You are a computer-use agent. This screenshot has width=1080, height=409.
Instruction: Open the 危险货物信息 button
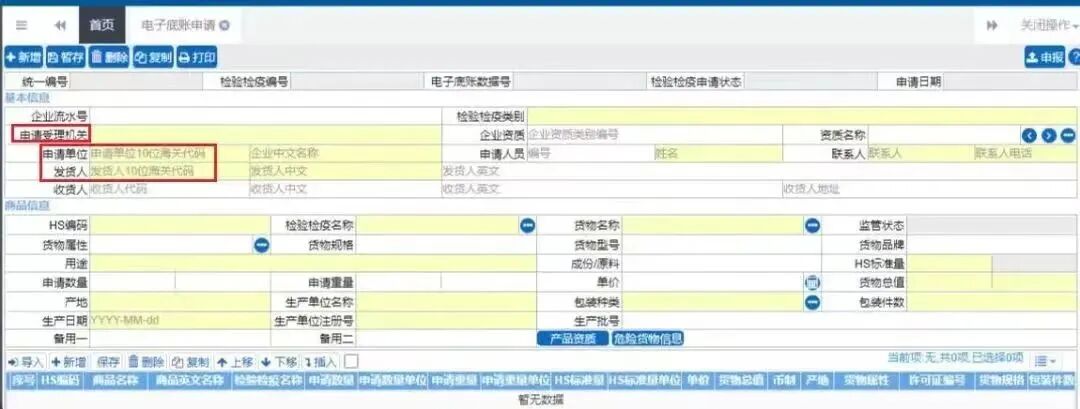(x=647, y=338)
